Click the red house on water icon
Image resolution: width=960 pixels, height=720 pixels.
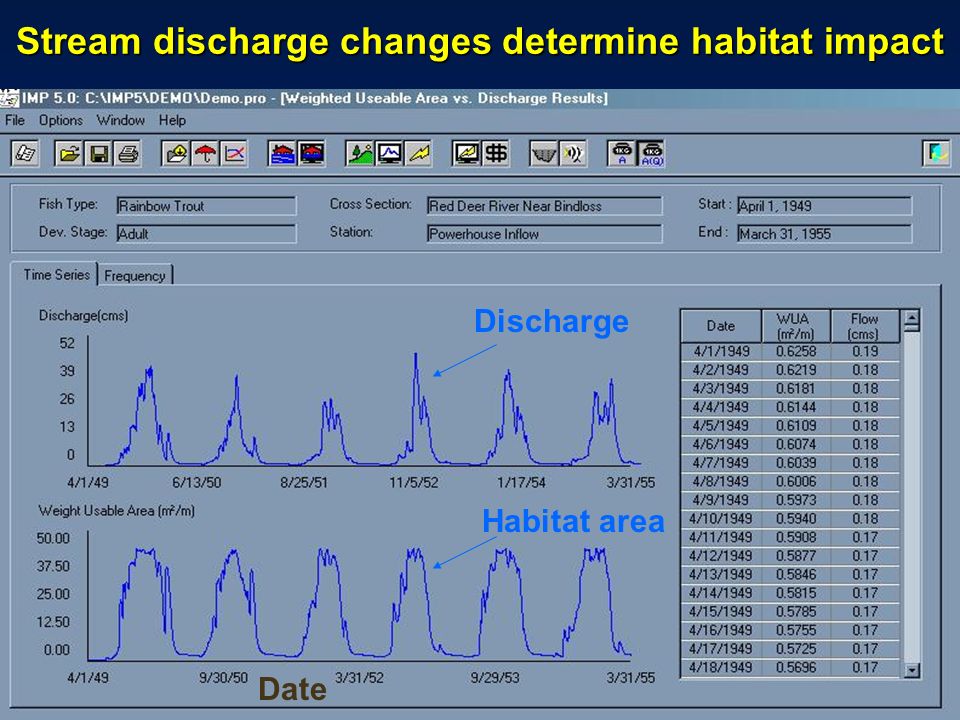282,153
